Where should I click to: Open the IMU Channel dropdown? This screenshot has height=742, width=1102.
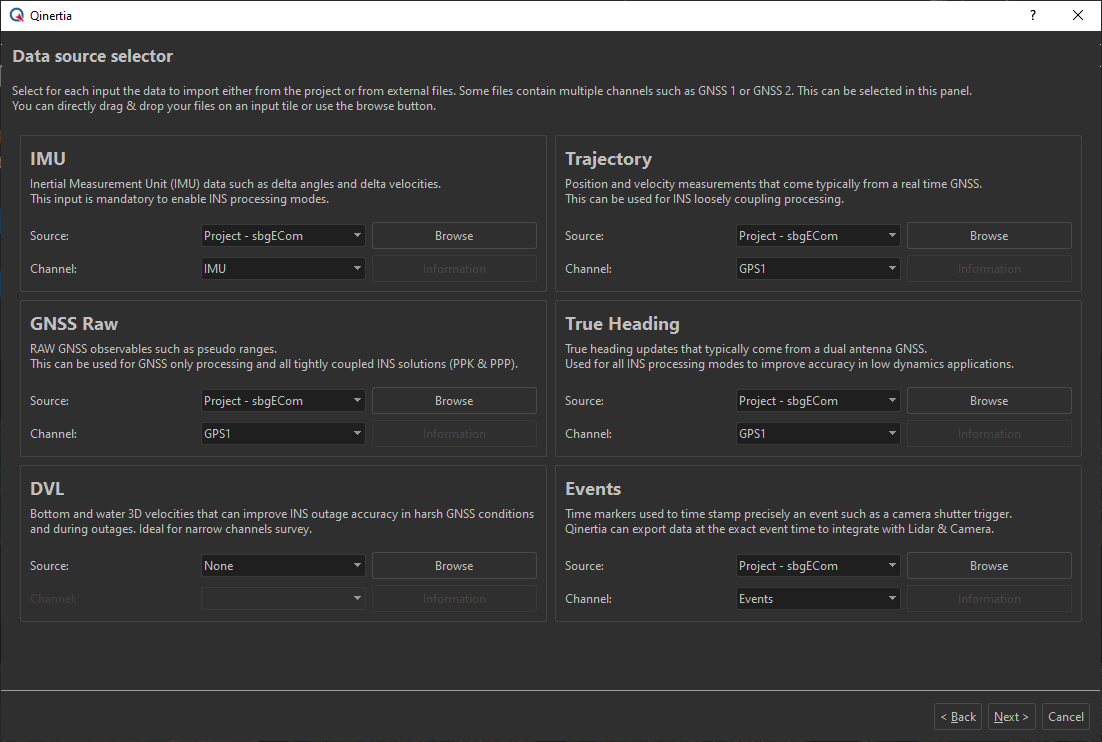pyautogui.click(x=283, y=269)
